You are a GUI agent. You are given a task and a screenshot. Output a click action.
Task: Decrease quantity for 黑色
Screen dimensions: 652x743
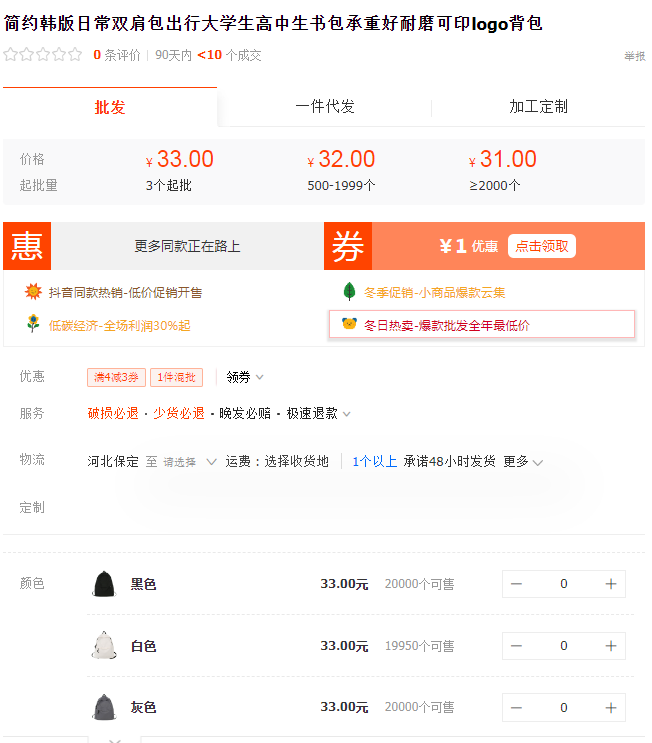[516, 584]
